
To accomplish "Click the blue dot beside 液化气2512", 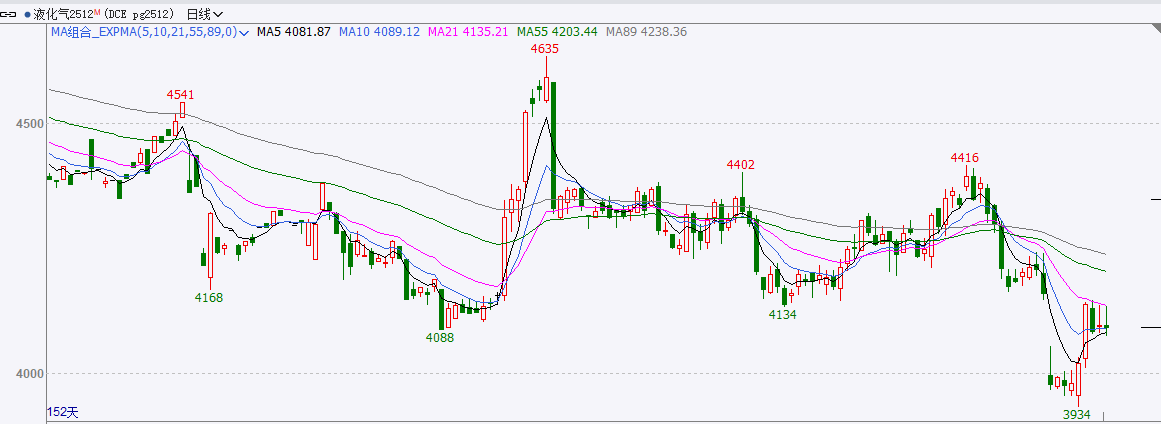I will pos(27,15).
